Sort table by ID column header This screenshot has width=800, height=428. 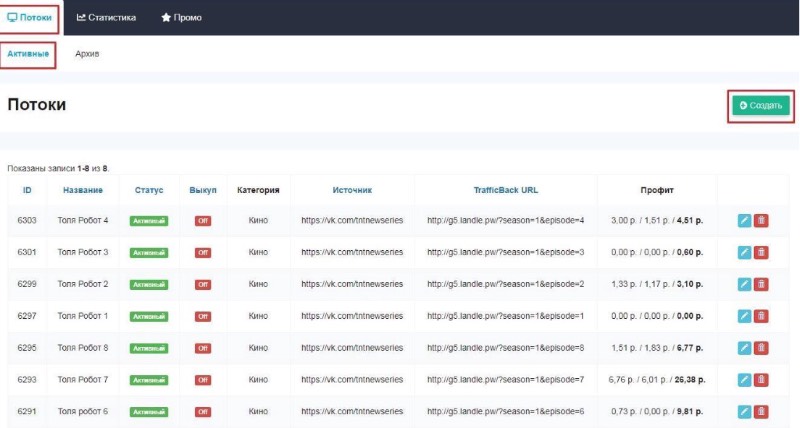point(27,190)
